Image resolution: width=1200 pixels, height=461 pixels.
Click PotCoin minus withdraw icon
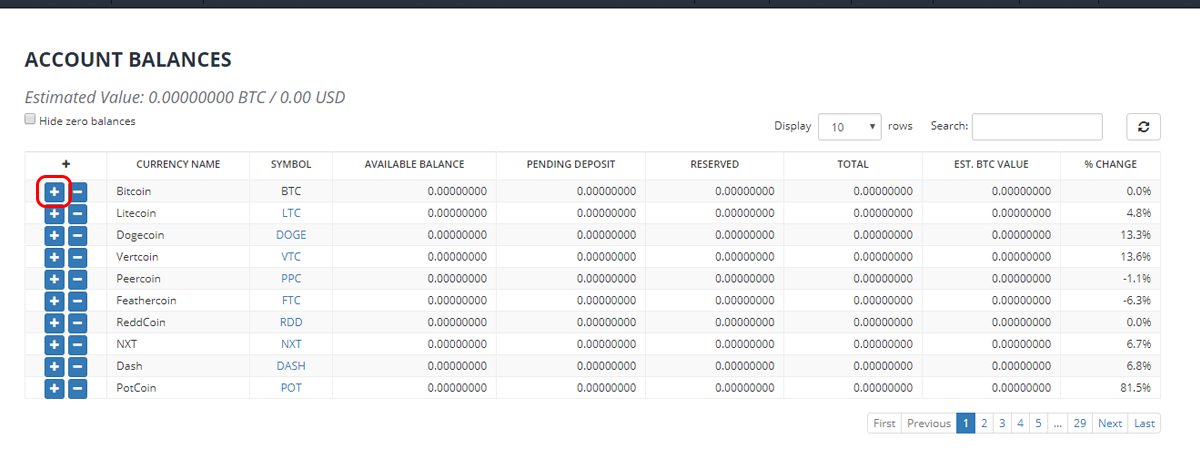[78, 388]
